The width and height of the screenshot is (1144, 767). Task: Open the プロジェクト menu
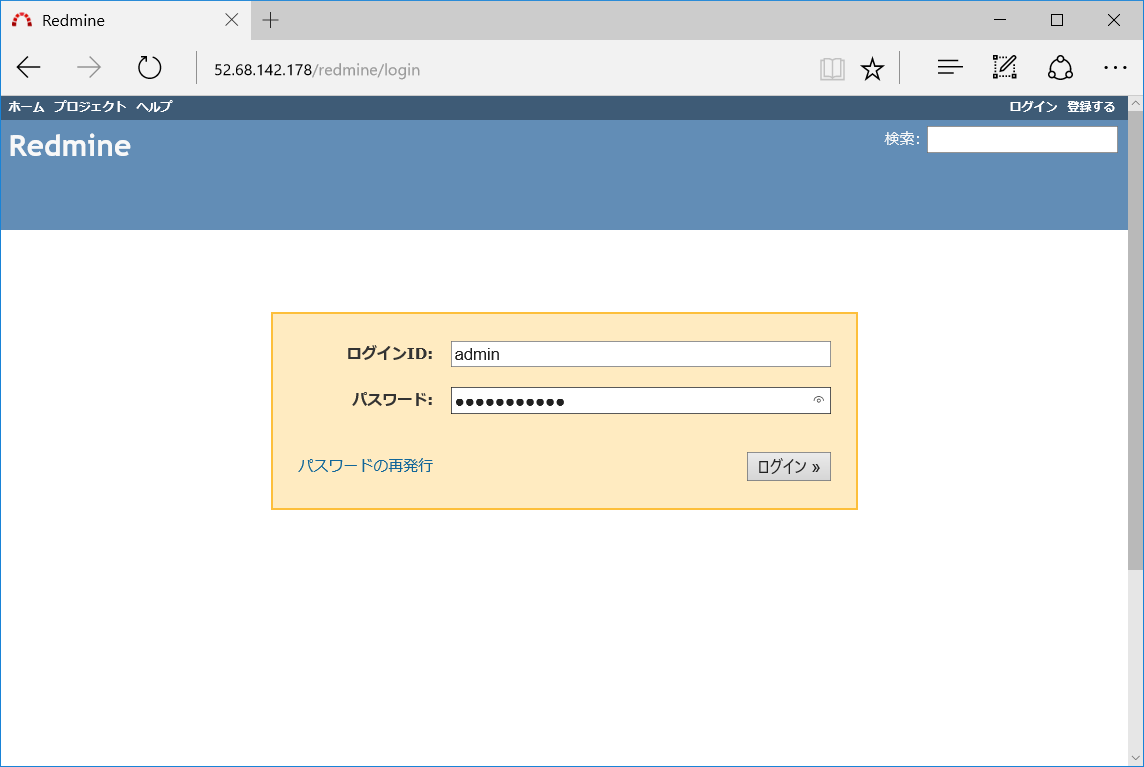pyautogui.click(x=90, y=106)
